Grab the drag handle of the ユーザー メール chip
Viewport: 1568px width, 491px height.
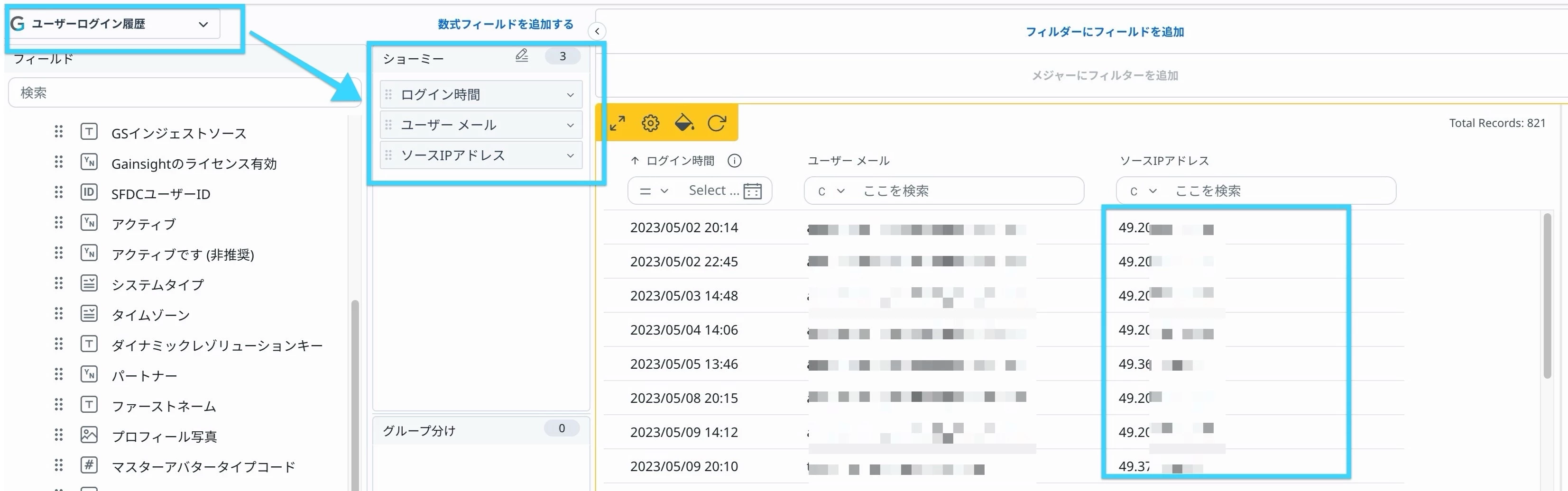(x=388, y=125)
